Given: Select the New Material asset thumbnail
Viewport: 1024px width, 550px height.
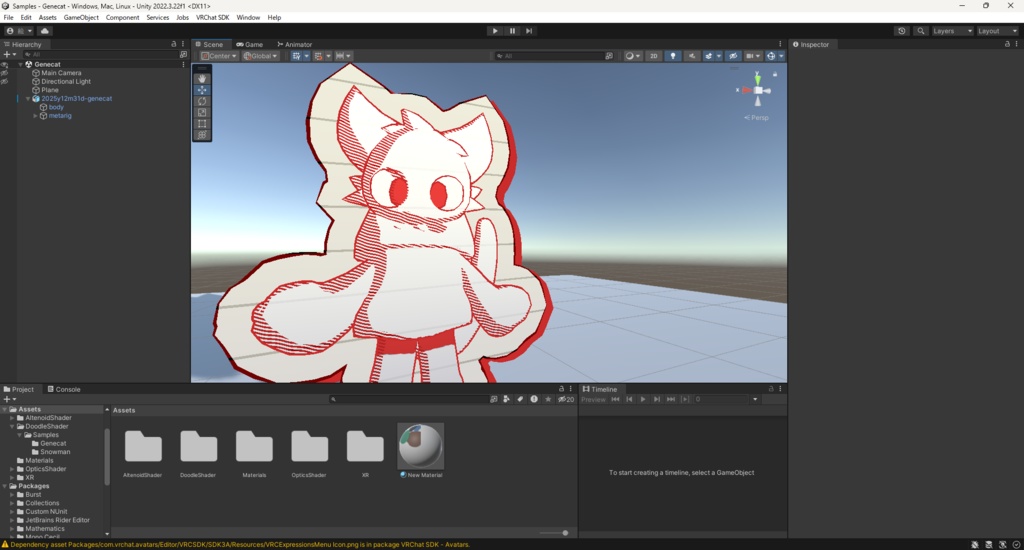Looking at the screenshot, I should click(x=421, y=445).
